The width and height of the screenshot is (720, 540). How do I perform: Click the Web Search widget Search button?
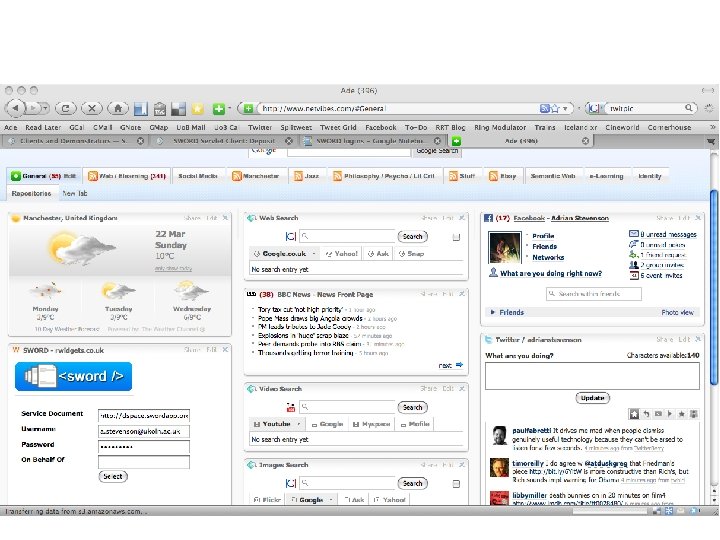[x=412, y=236]
